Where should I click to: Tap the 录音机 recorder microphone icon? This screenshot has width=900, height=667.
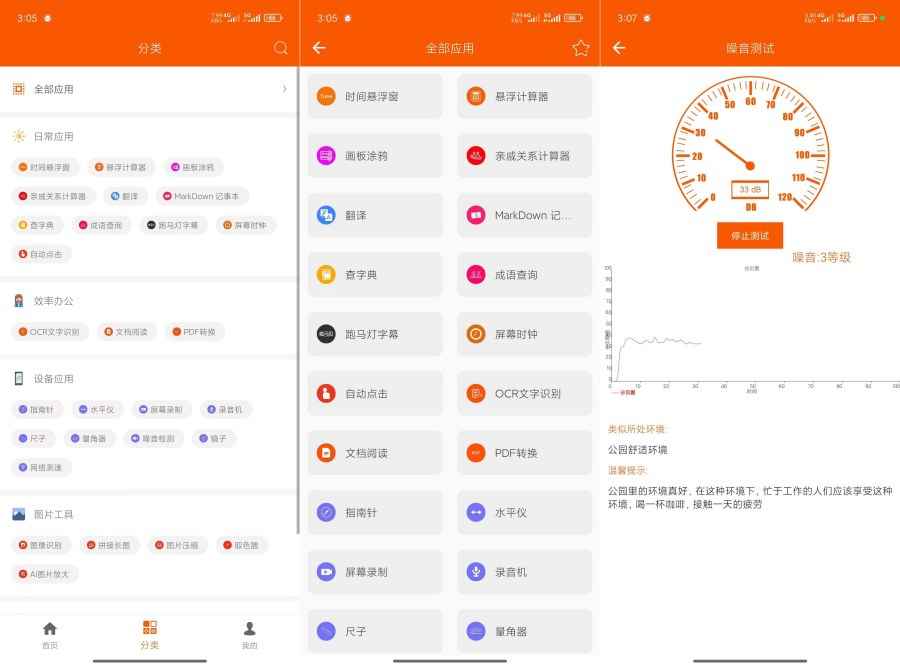475,572
